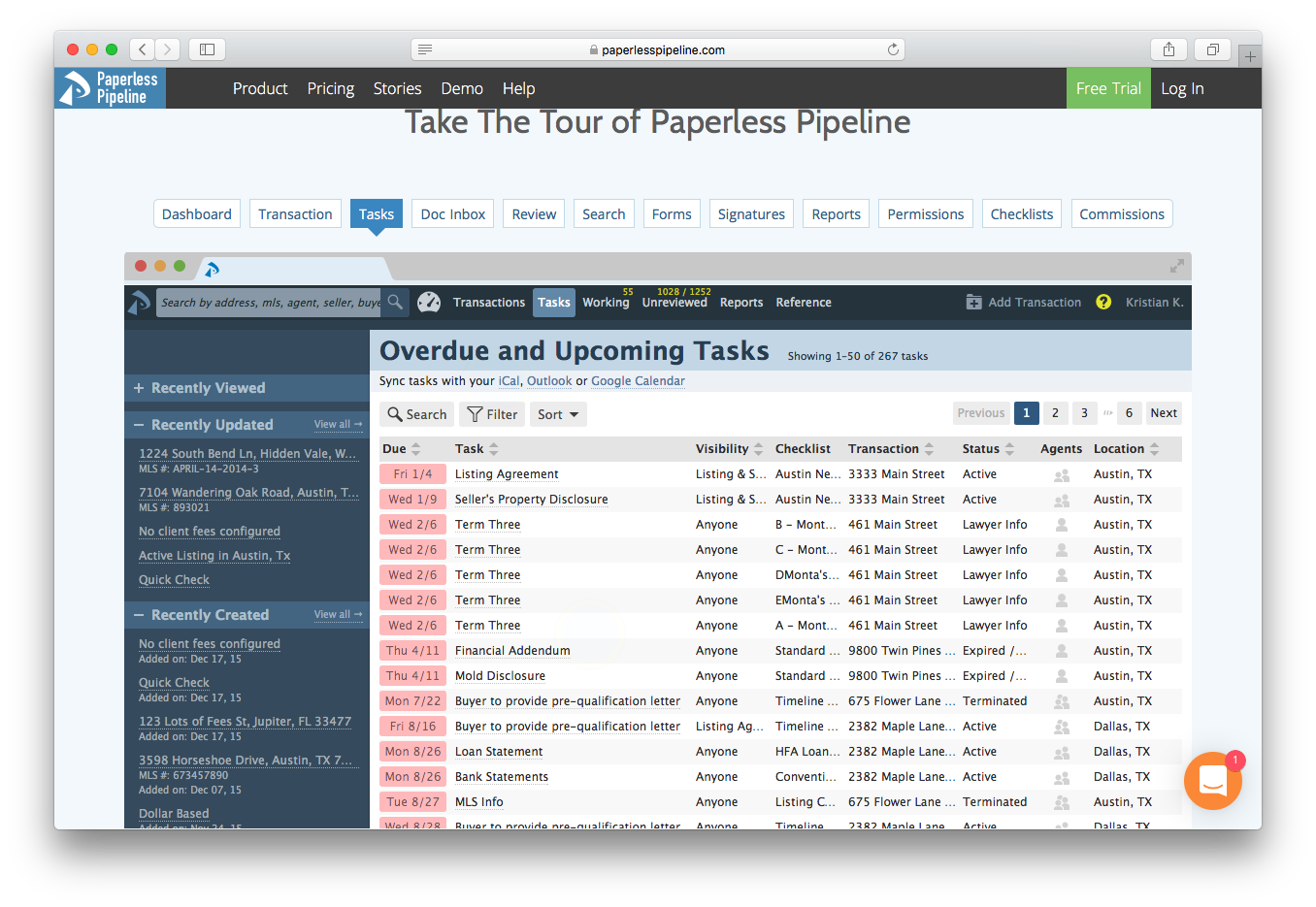1316x907 pixels.
Task: Click Mon 7/22 due date badge
Action: (412, 701)
